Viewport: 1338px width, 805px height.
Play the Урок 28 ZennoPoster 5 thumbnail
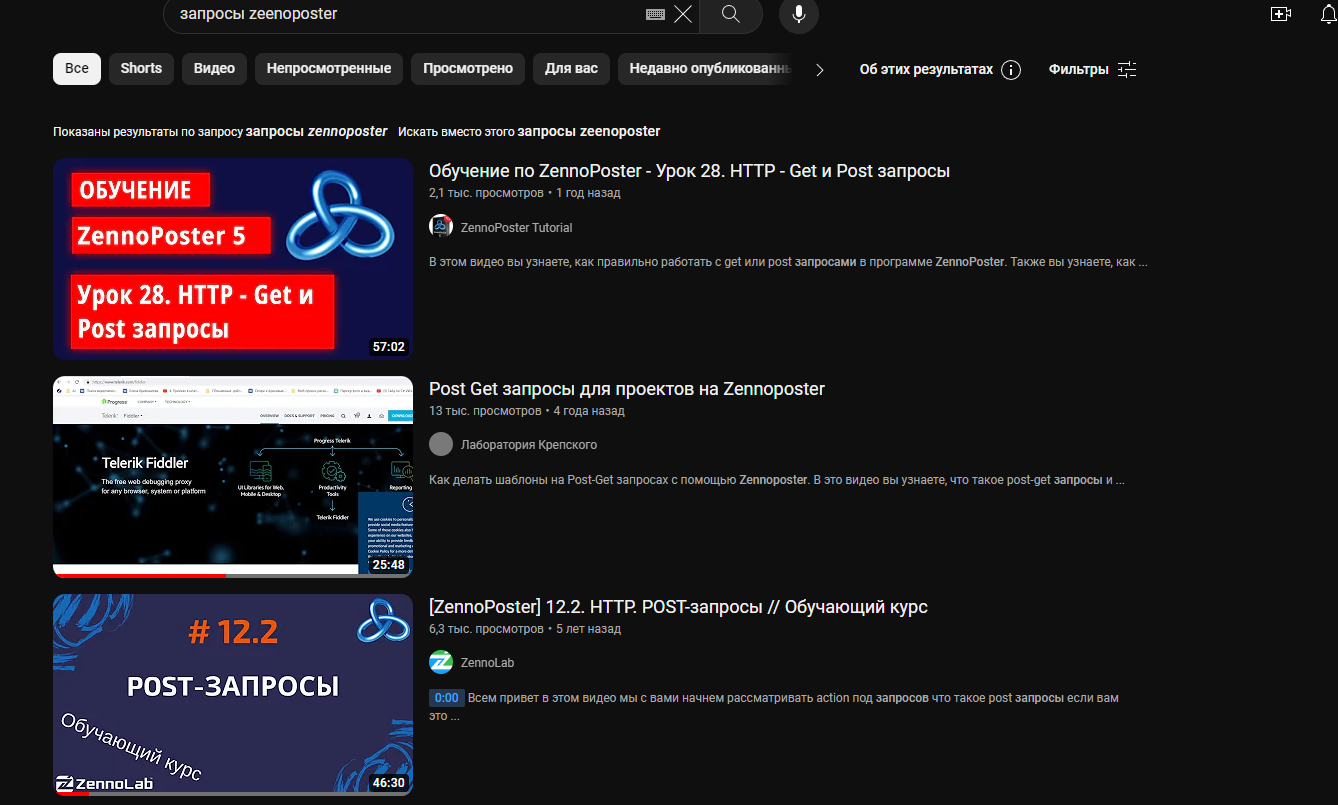tap(233, 259)
